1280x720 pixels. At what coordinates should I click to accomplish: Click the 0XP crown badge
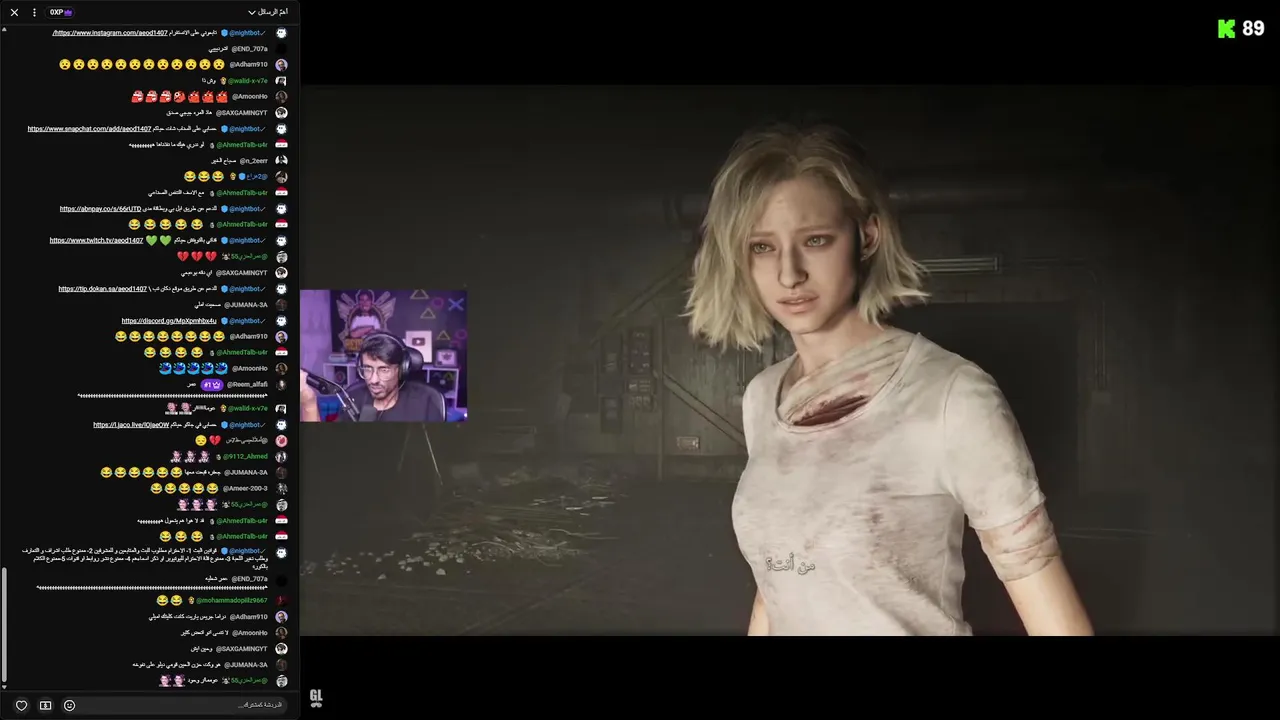pyautogui.click(x=61, y=12)
